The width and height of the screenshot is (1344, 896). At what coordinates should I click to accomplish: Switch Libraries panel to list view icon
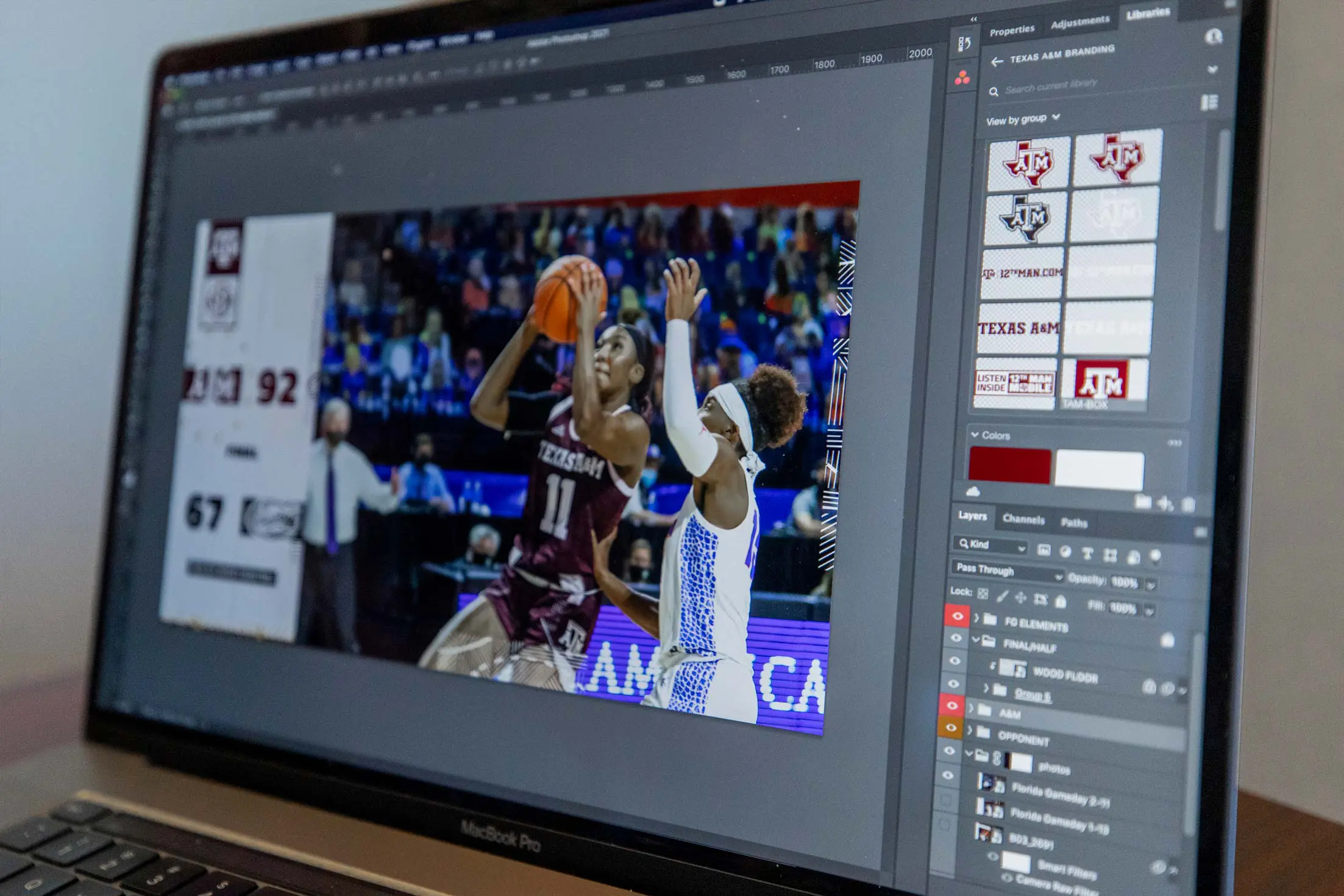click(1209, 102)
